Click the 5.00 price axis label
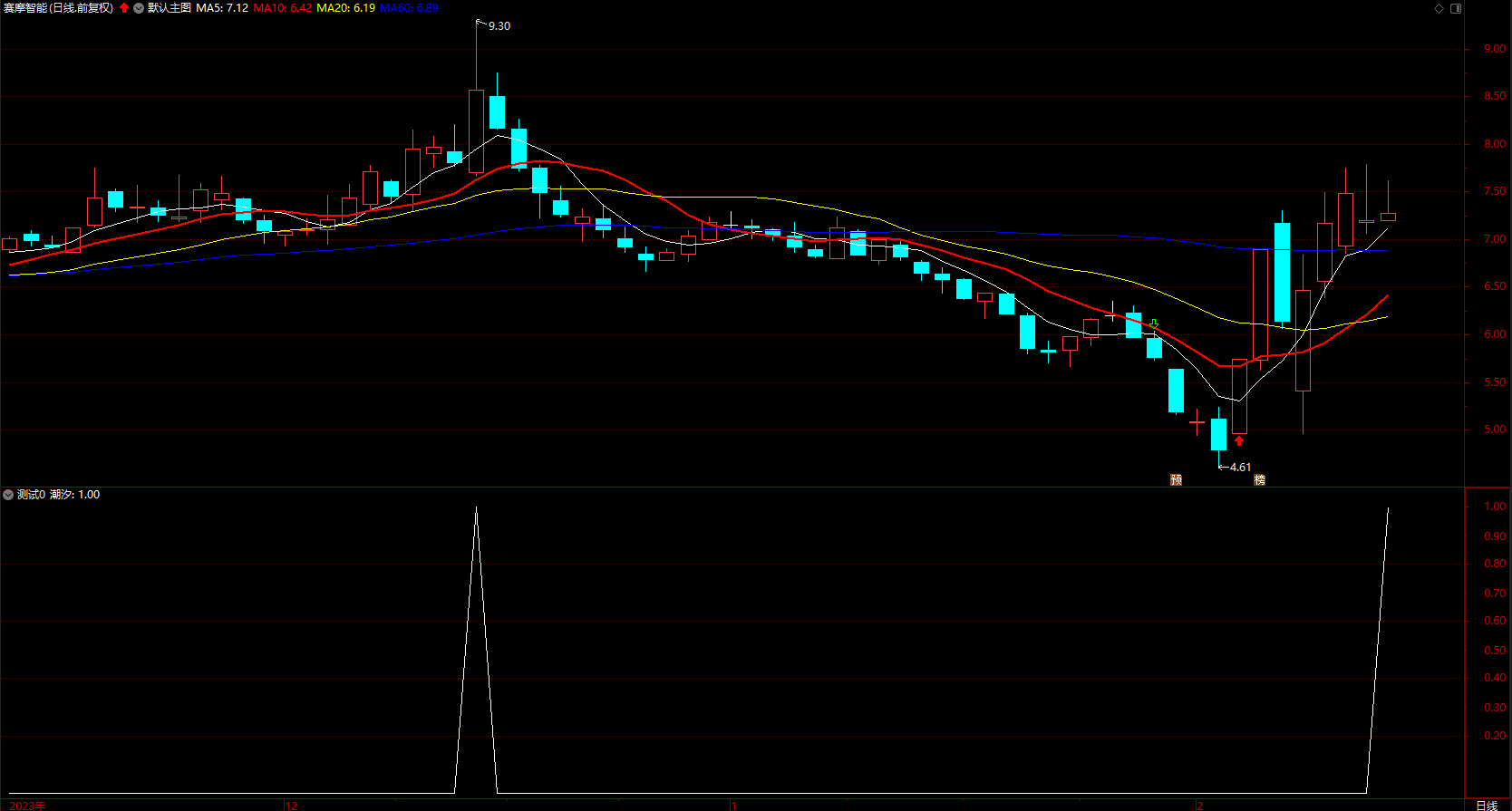 (1495, 430)
